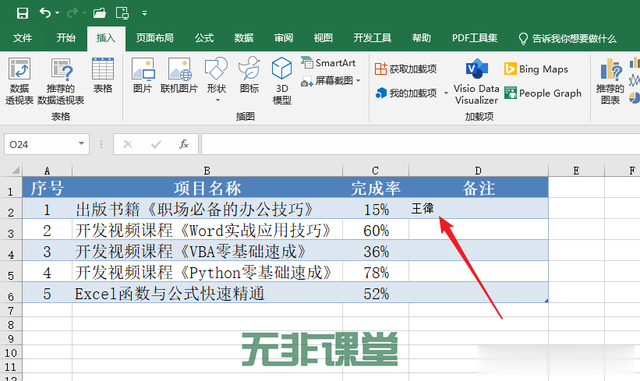Click inside the formula bar input
The width and height of the screenshot is (640, 381).
(420, 144)
